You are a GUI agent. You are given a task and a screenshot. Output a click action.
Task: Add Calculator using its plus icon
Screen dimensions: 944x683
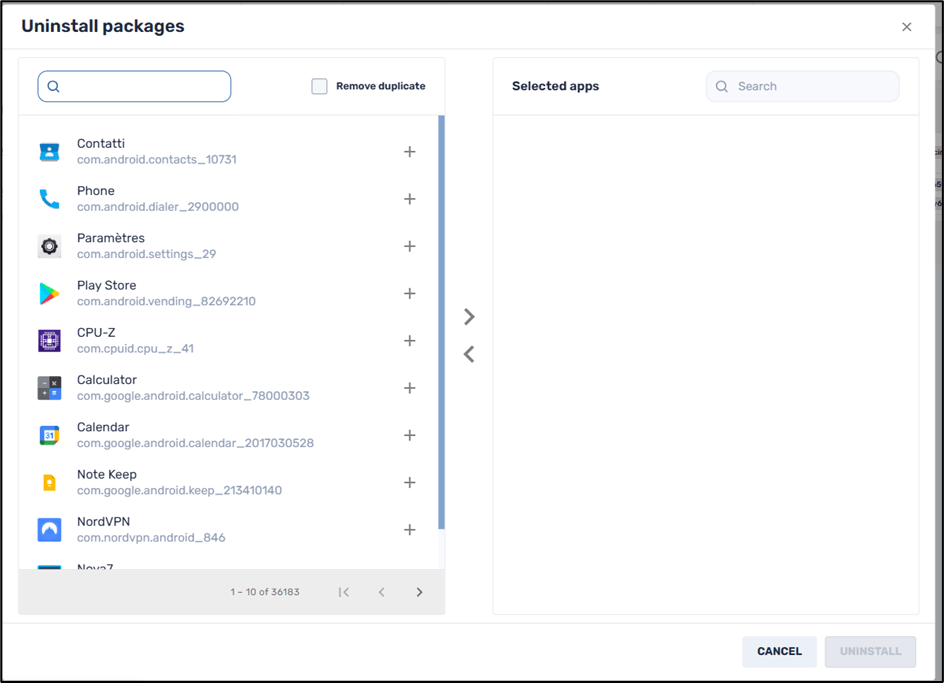click(409, 388)
